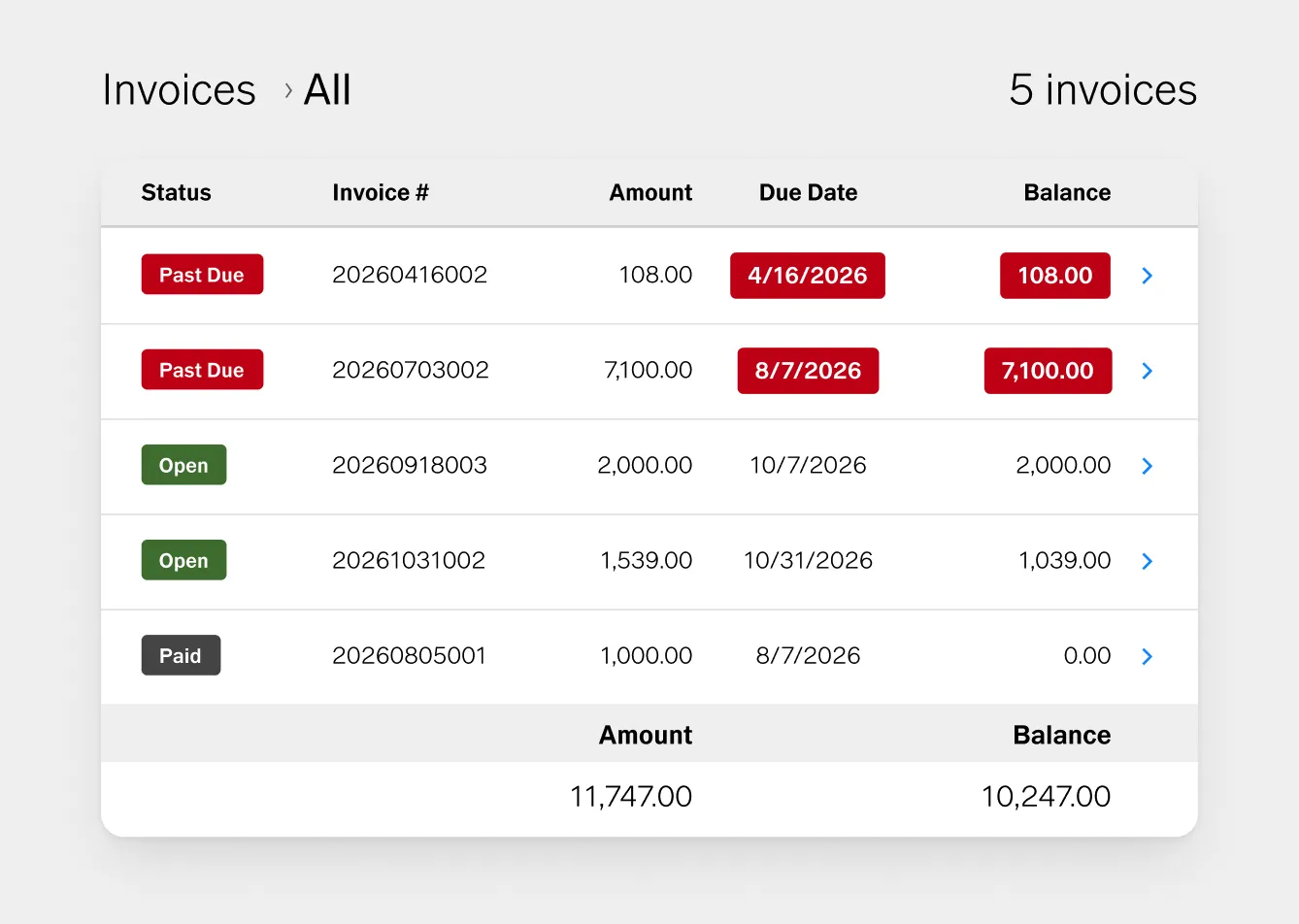
Task: Click the total amount 11,747.00
Action: (631, 797)
